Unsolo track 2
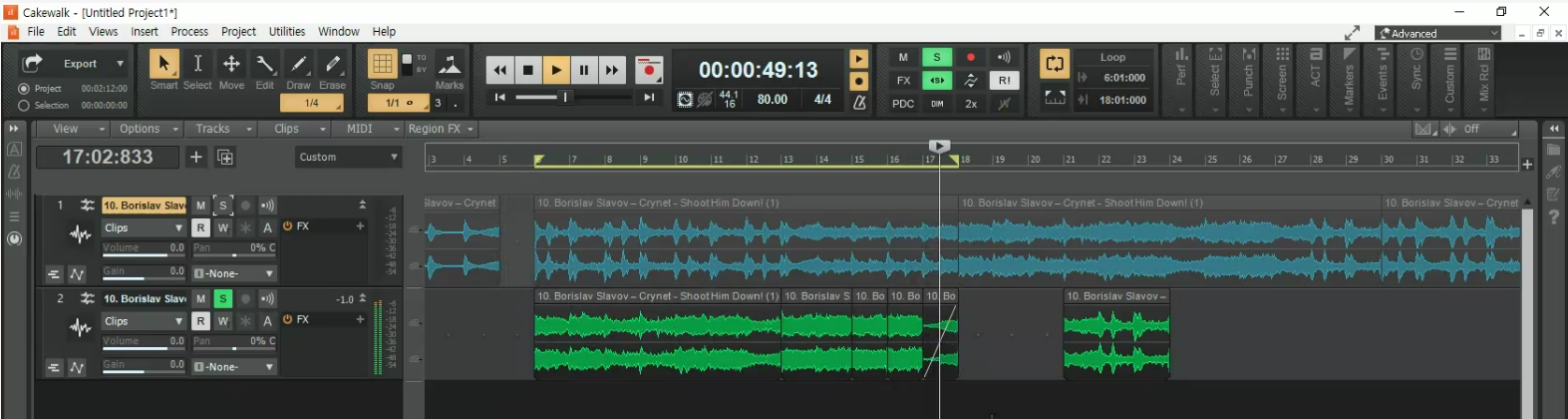Image resolution: width=1568 pixels, height=419 pixels. point(223,298)
